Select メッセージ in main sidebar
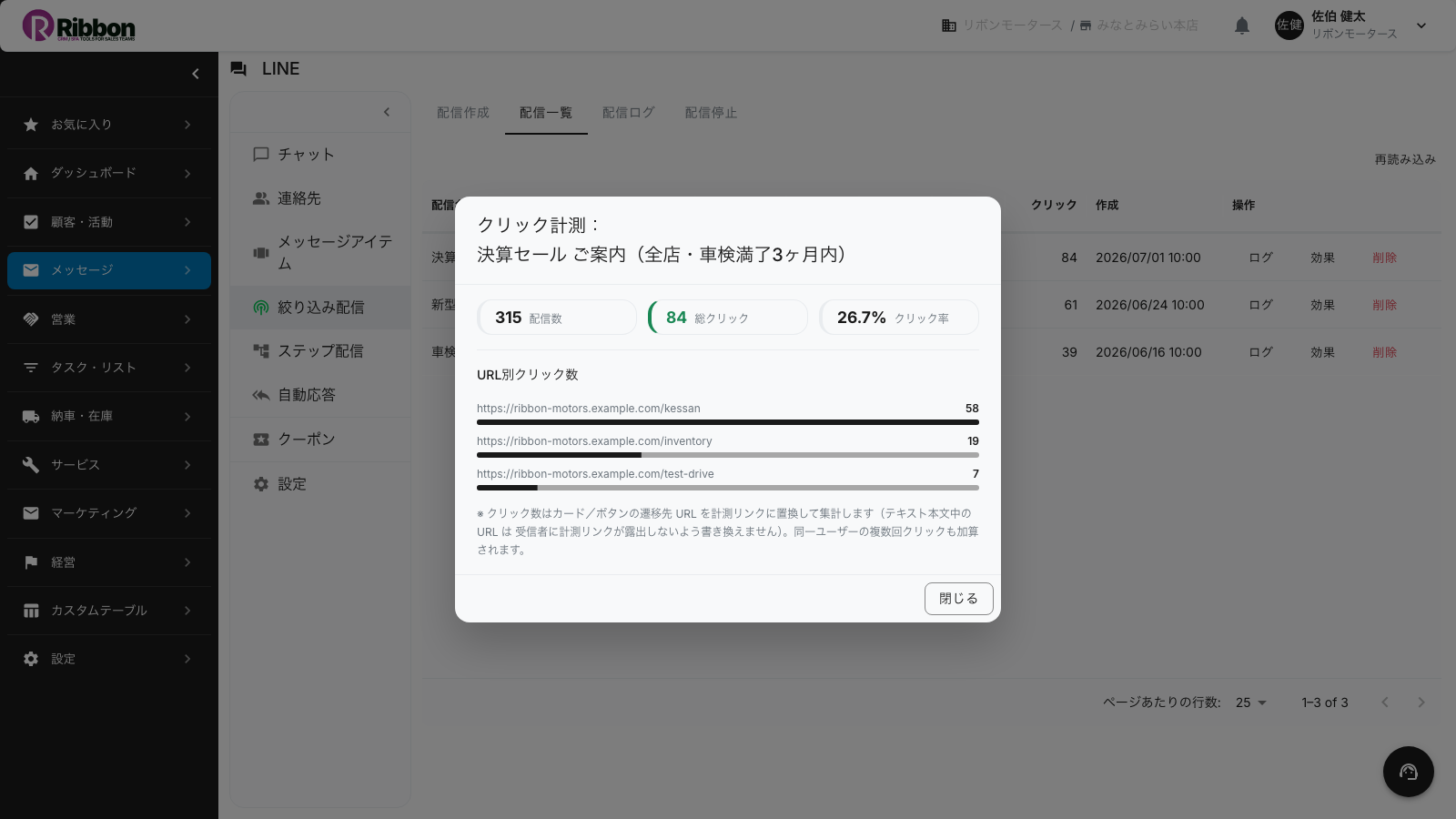 coord(109,270)
